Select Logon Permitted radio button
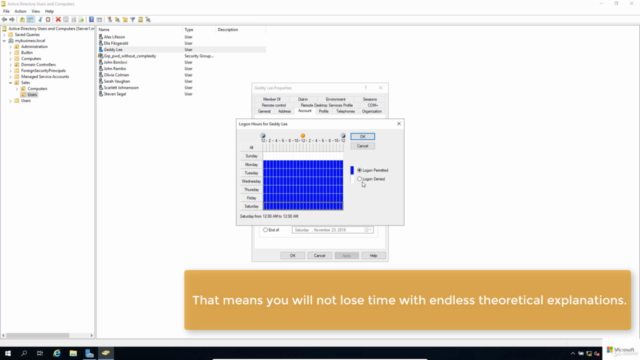Screen dimensions: 640x360 (x=360, y=170)
